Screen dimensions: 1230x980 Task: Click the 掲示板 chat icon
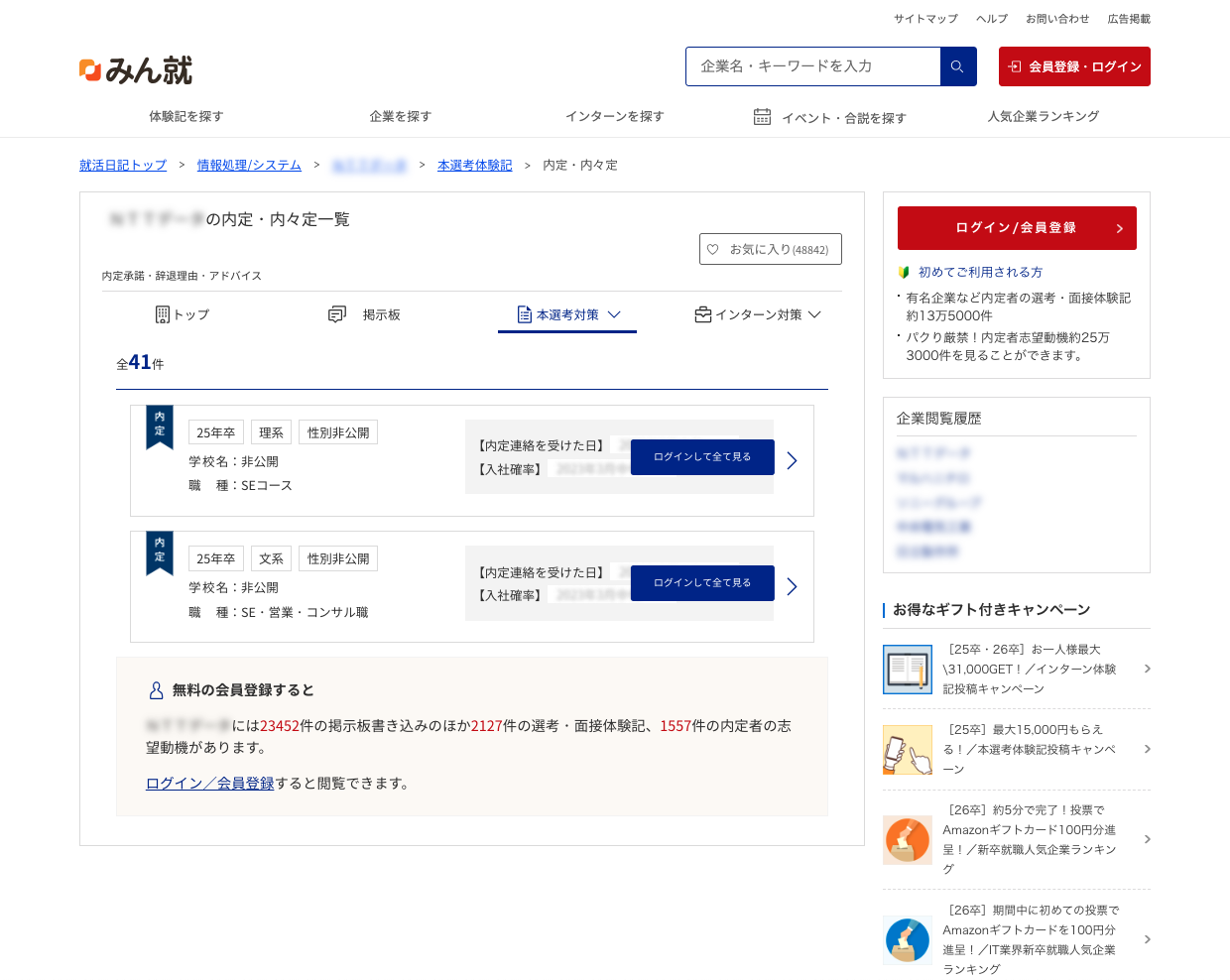point(337,314)
